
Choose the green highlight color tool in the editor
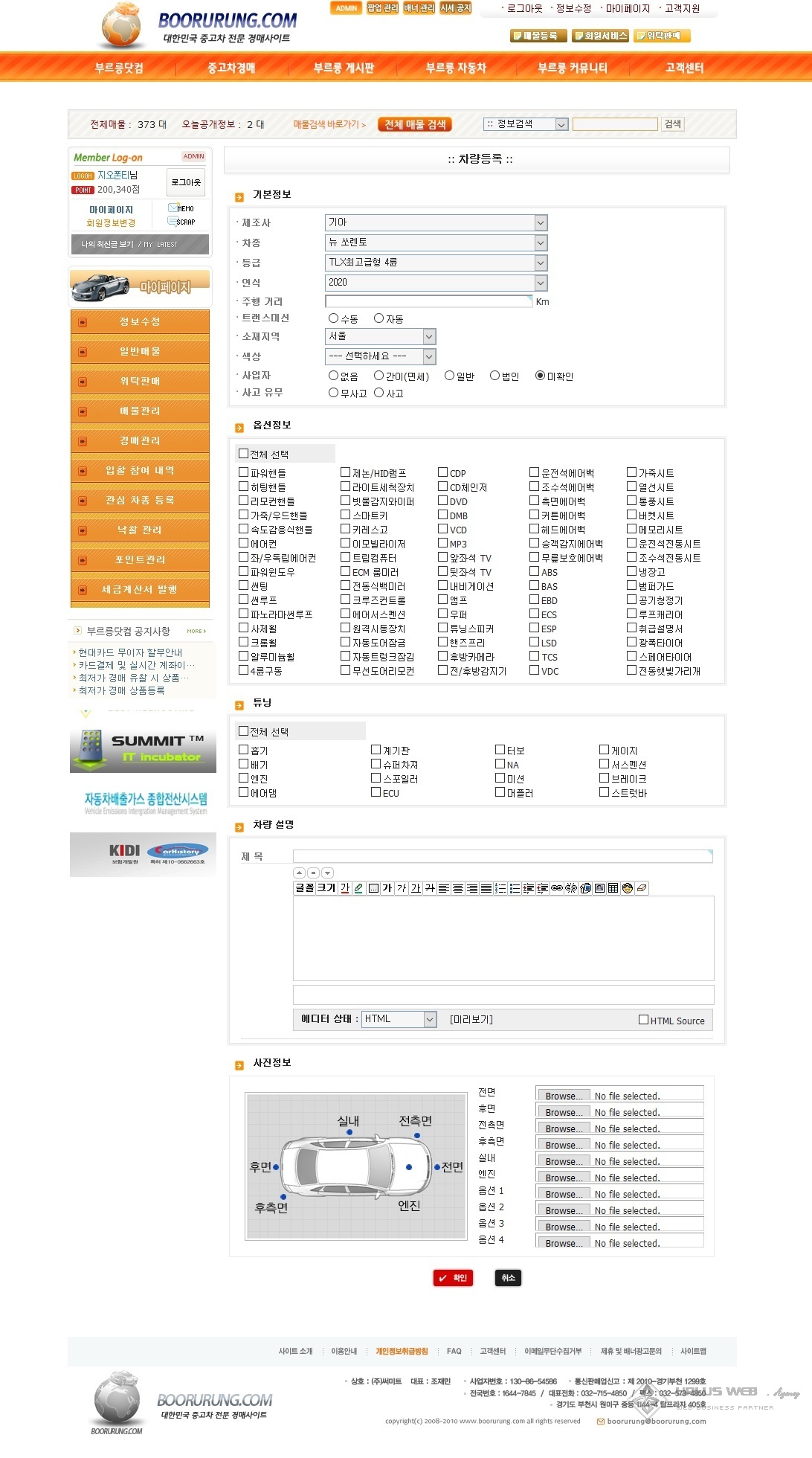358,887
